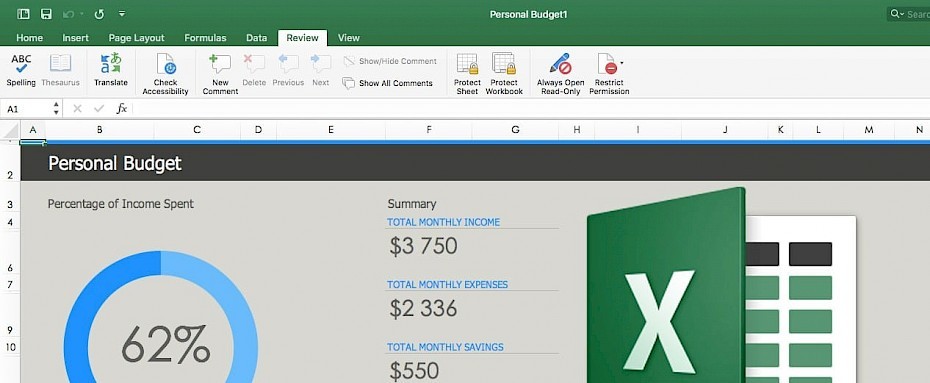Click in the formula bar field

[x=531, y=109]
